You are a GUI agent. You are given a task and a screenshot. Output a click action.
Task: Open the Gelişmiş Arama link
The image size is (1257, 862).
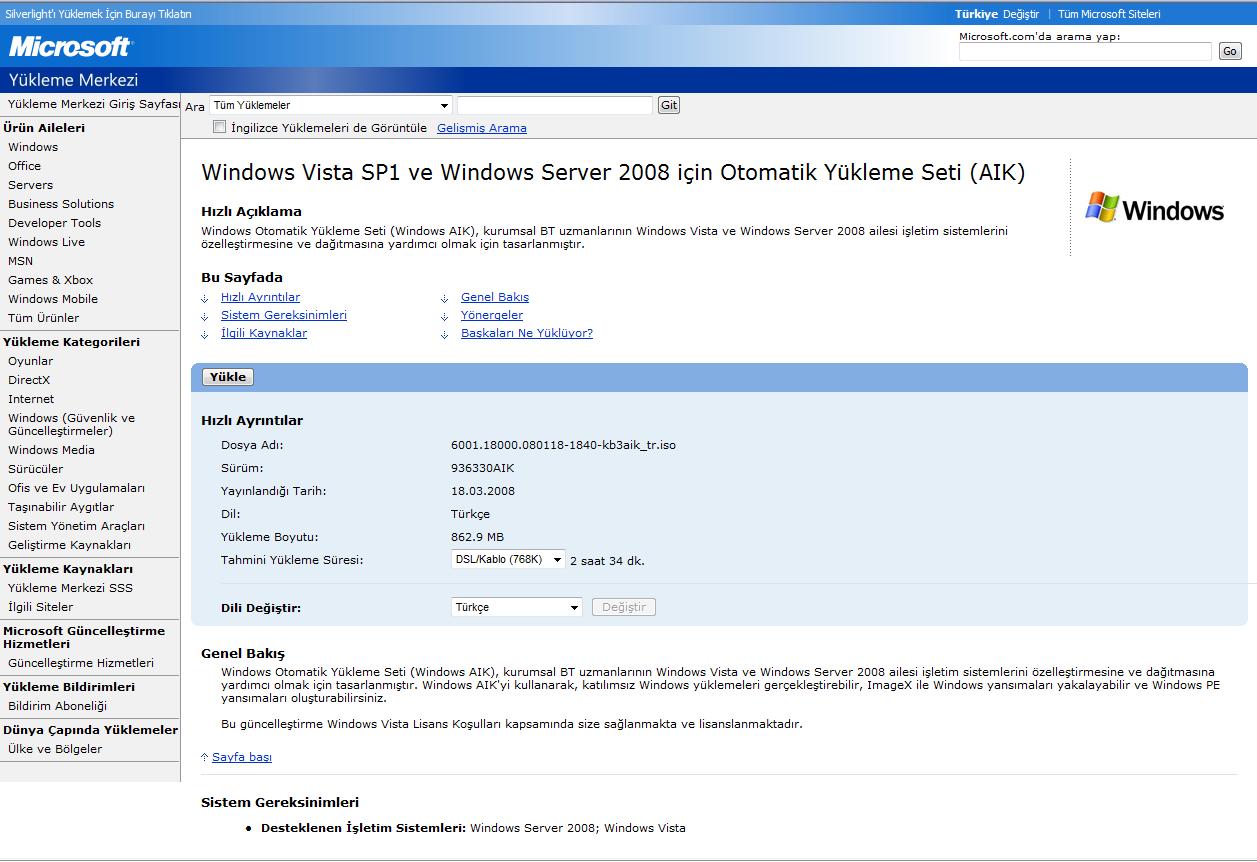point(482,128)
